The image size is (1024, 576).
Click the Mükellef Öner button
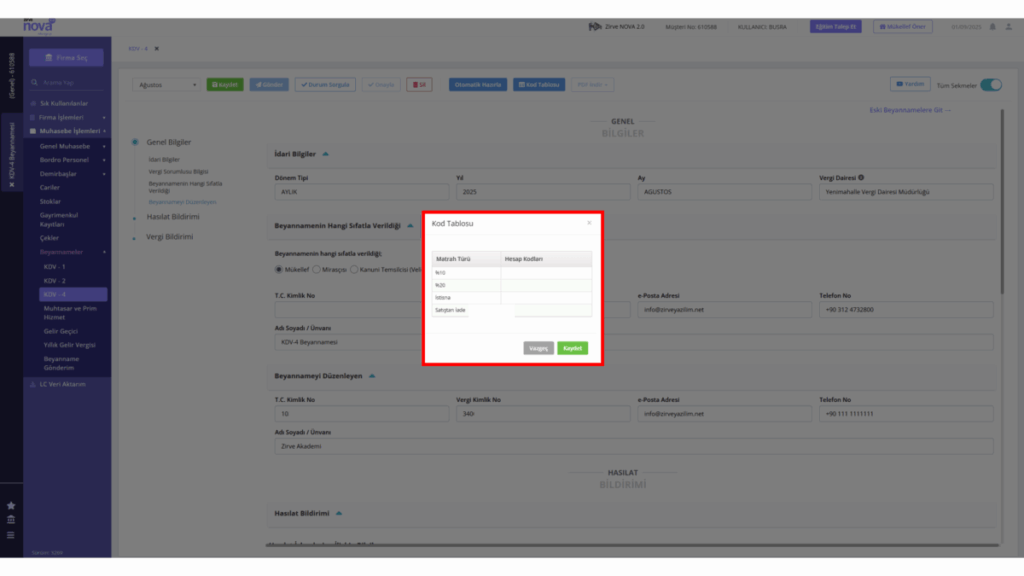pyautogui.click(x=903, y=27)
